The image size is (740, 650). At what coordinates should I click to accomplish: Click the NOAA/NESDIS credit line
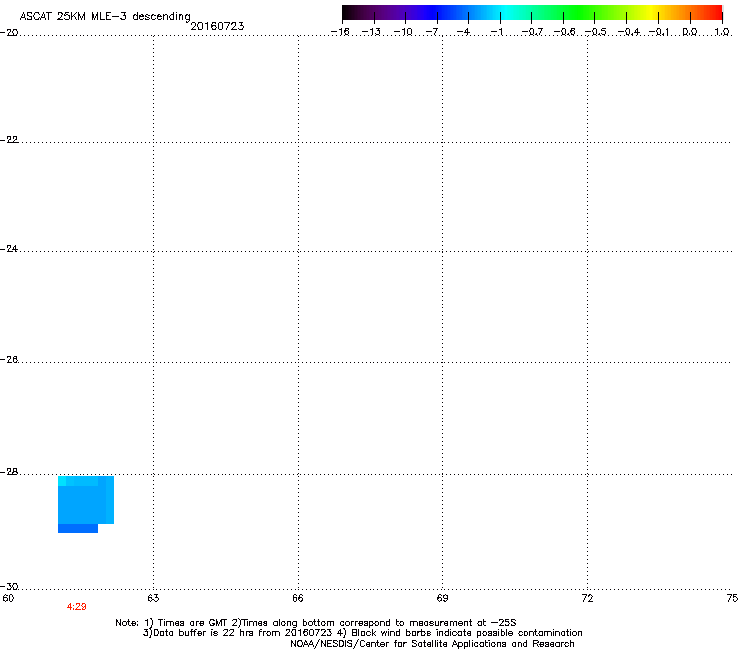tap(432, 644)
